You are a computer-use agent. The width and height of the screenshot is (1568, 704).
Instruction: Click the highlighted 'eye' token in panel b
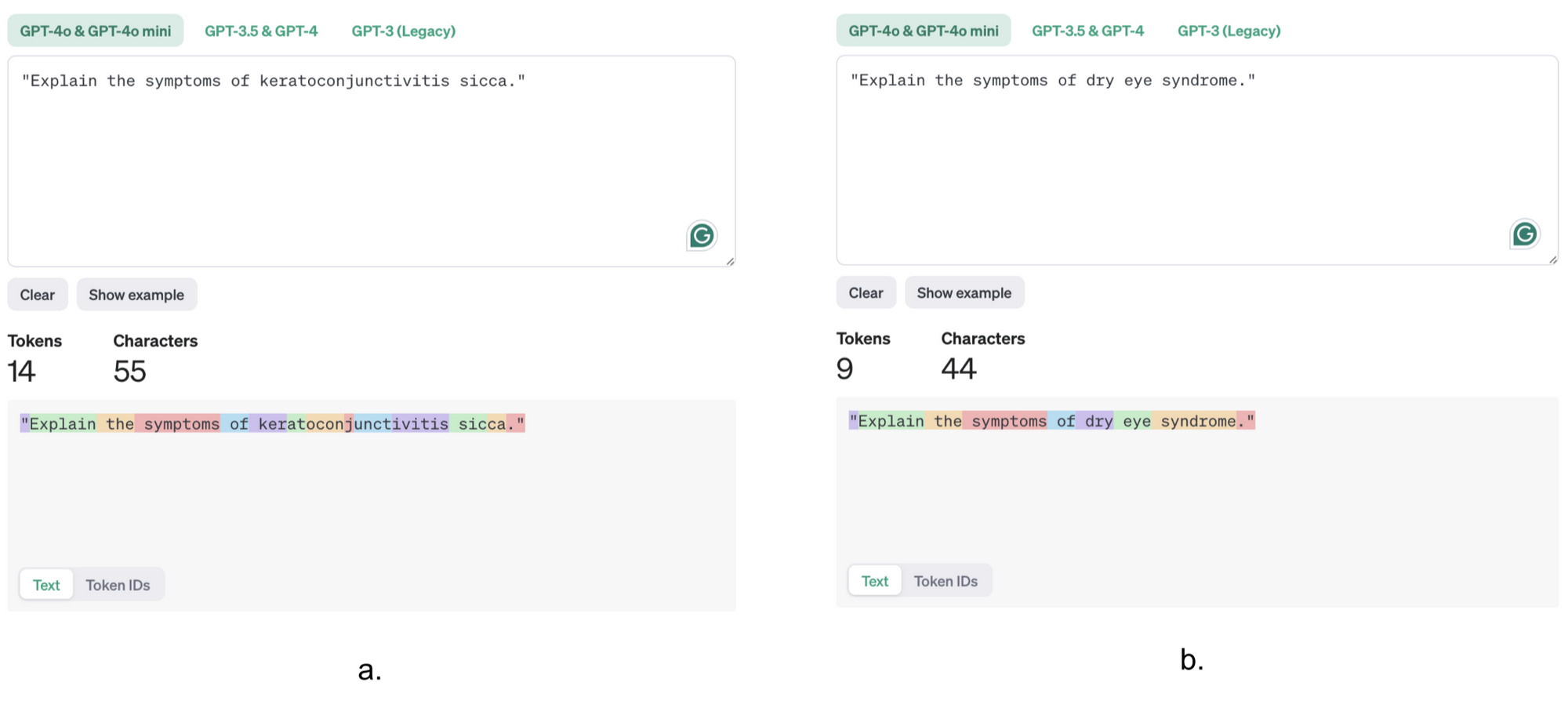[1133, 421]
